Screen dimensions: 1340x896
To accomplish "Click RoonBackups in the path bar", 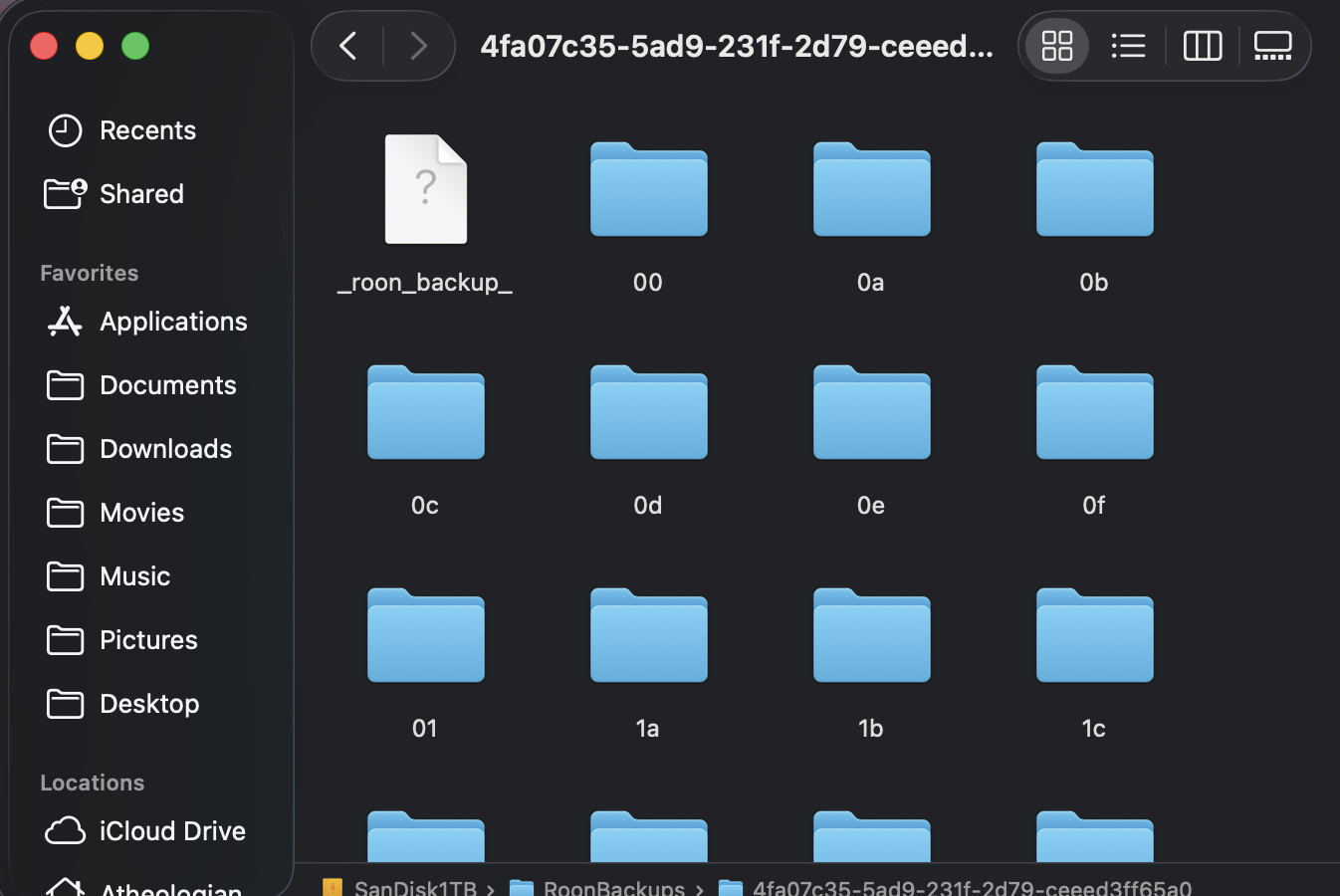I will [612, 886].
